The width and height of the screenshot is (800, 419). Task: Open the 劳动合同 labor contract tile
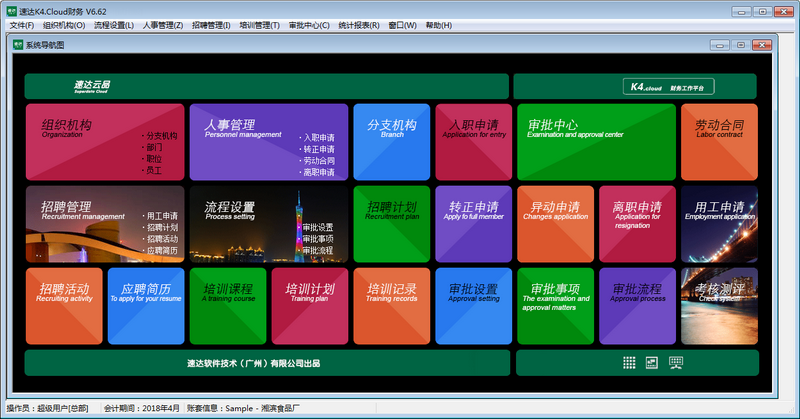pyautogui.click(x=719, y=141)
